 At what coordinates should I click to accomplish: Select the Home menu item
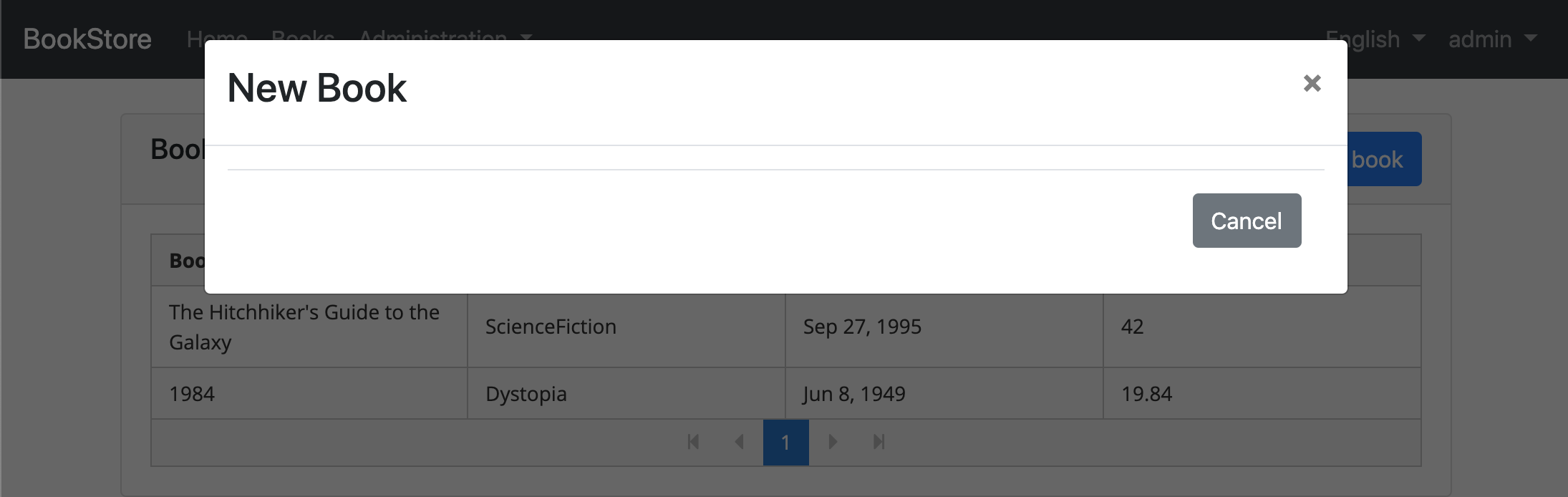pos(216,39)
